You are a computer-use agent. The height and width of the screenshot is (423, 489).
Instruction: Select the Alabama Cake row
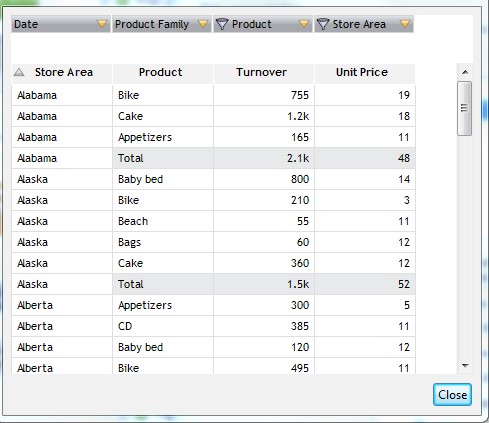pyautogui.click(x=213, y=116)
